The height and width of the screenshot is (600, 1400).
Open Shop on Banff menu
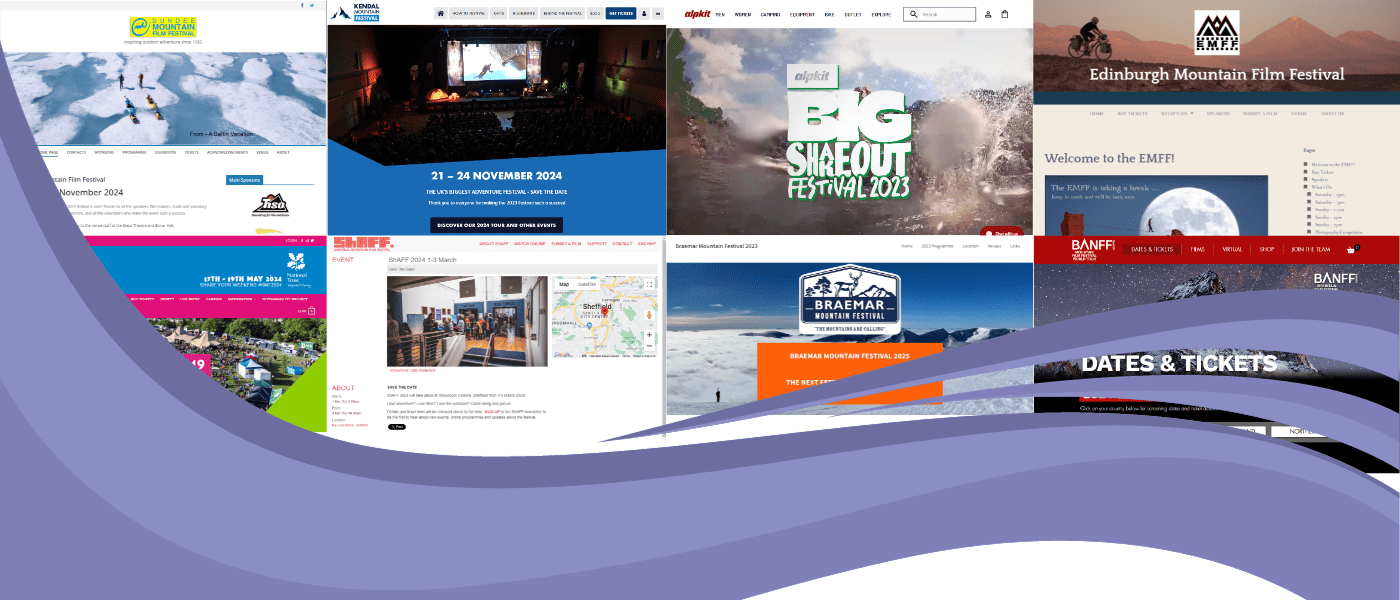1266,249
